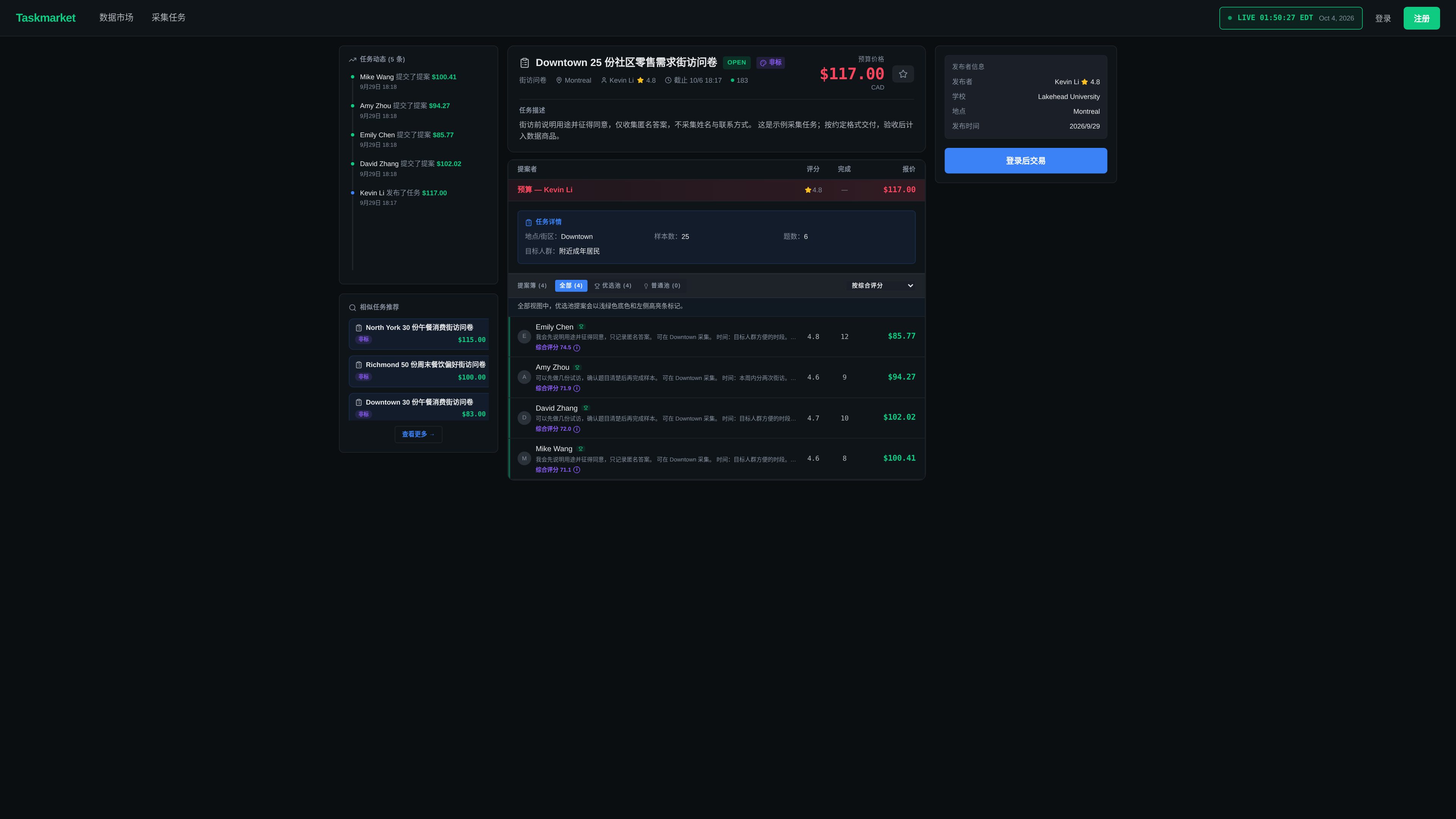1456x819 pixels.
Task: Open North York 30 份午餐消费街访问卷 card
Action: (419, 334)
